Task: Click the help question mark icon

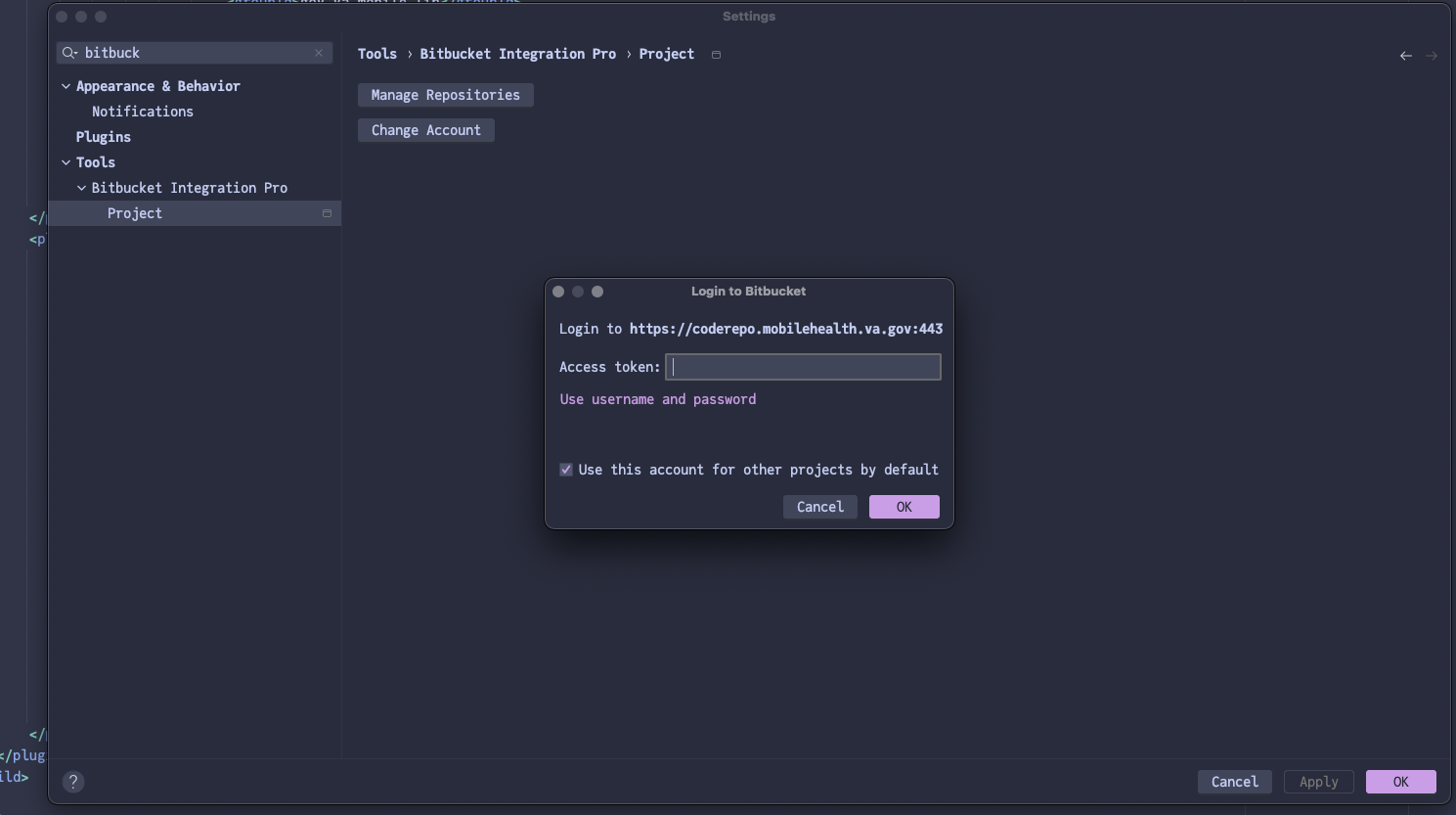Action: tap(73, 782)
